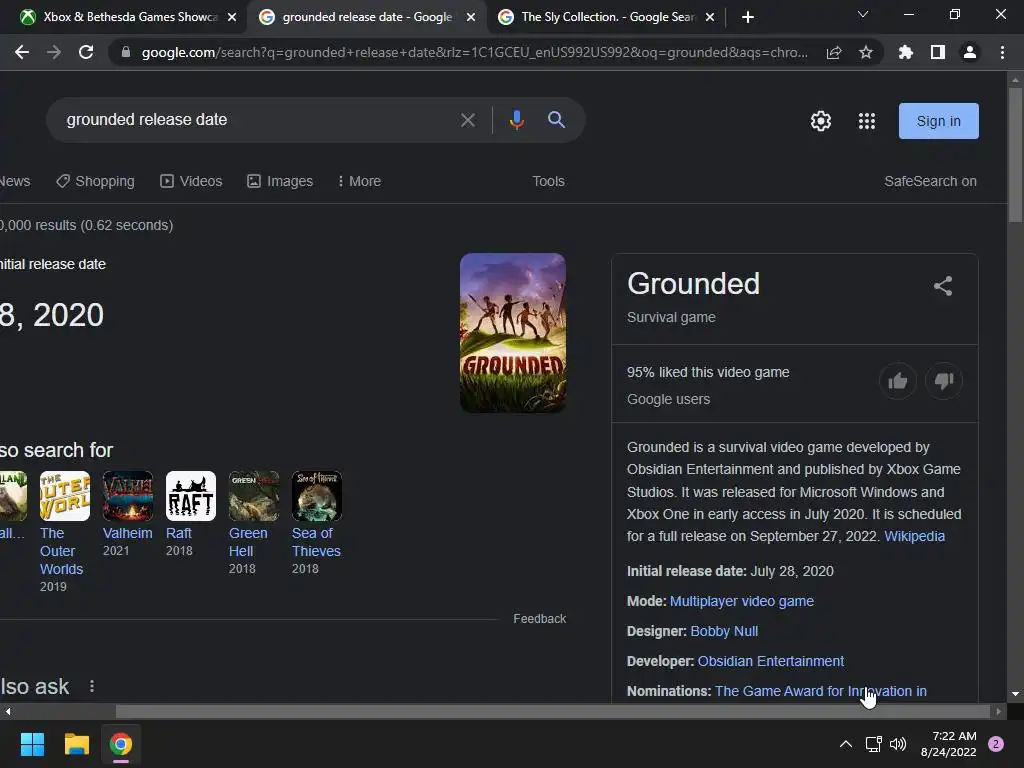This screenshot has width=1024, height=768.
Task: Click the Feedback link
Action: pyautogui.click(x=539, y=618)
